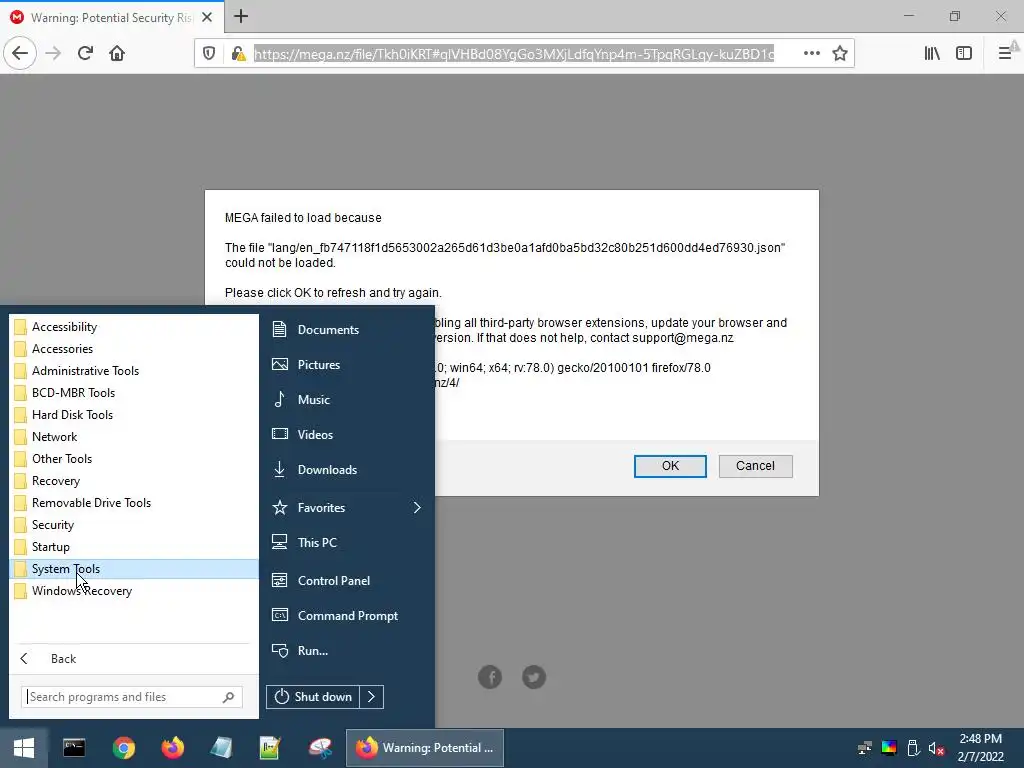Open a new browser tab

[x=241, y=16]
